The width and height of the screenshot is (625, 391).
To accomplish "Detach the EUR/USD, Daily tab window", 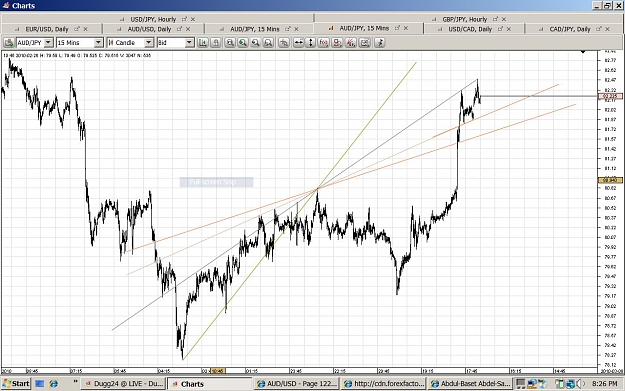I will pos(77,29).
